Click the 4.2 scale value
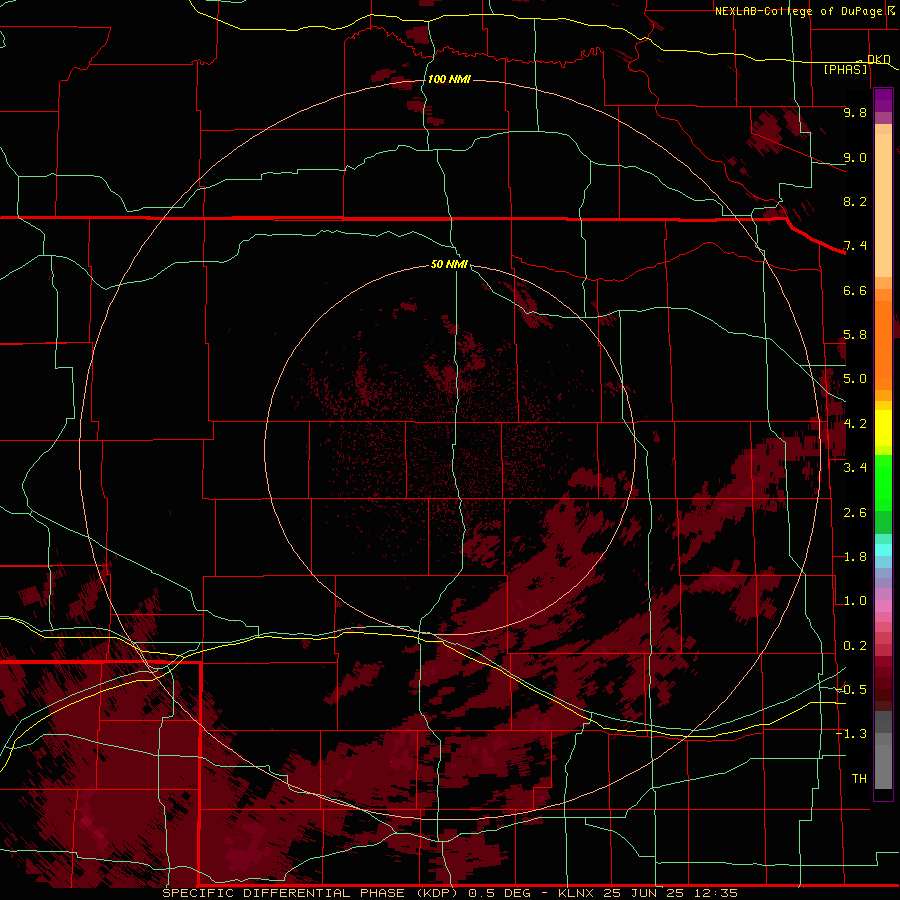This screenshot has width=900, height=900. click(x=855, y=424)
